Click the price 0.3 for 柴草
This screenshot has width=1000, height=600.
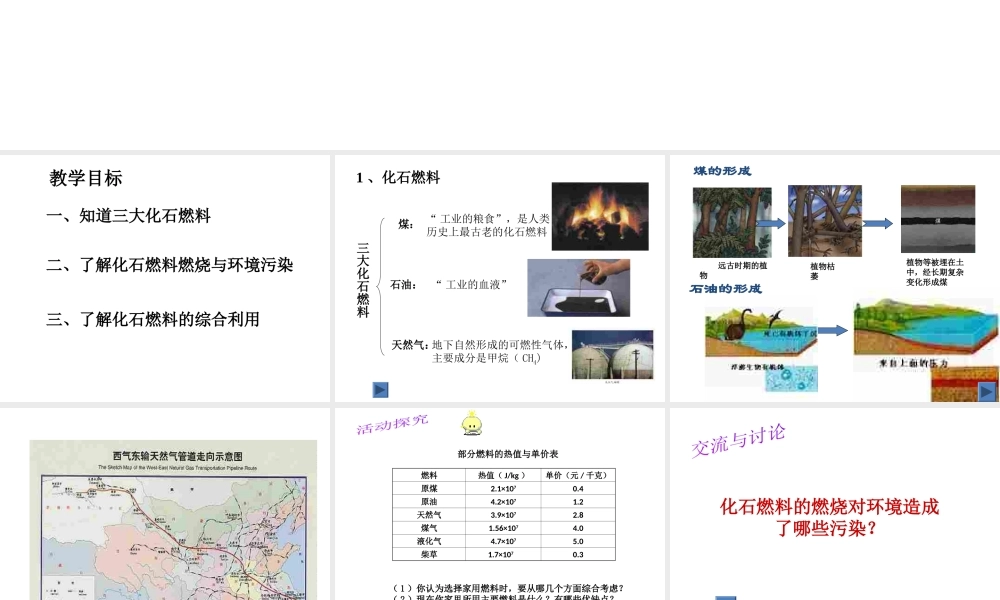578,554
